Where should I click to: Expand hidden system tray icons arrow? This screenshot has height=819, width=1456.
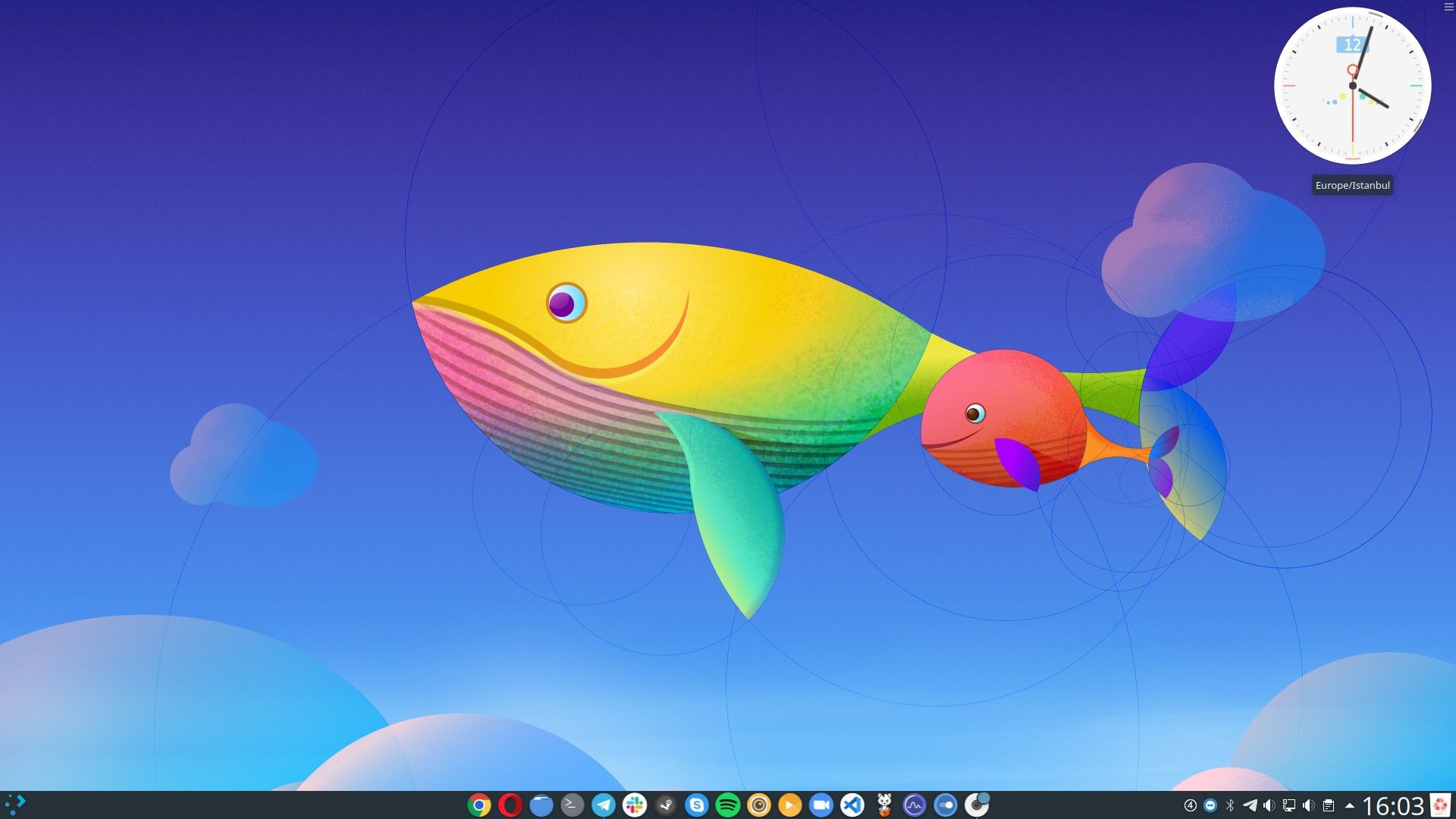[1349, 805]
